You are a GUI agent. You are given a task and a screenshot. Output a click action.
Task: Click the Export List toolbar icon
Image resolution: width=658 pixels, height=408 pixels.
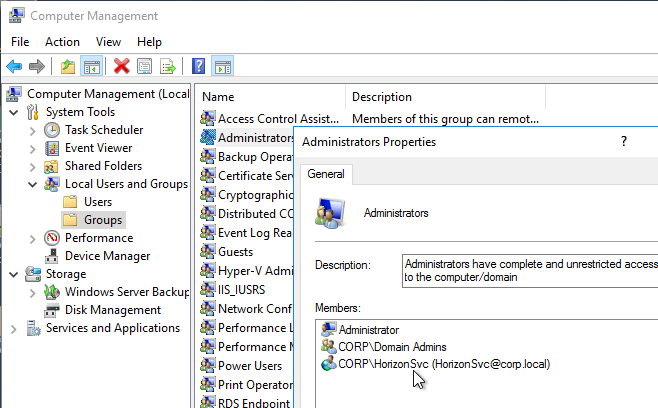167,66
